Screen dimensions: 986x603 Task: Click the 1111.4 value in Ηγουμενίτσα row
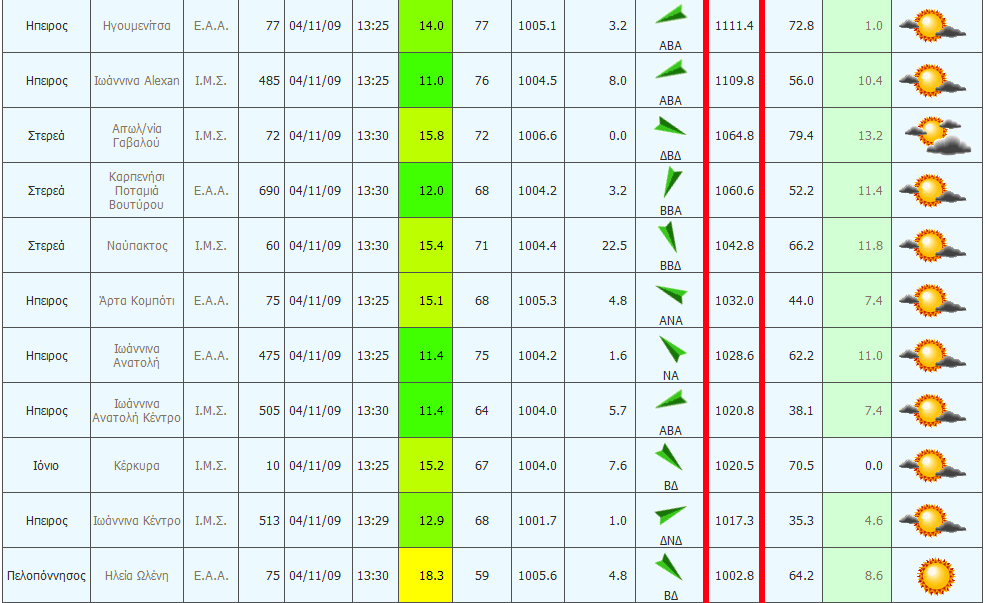coord(734,25)
